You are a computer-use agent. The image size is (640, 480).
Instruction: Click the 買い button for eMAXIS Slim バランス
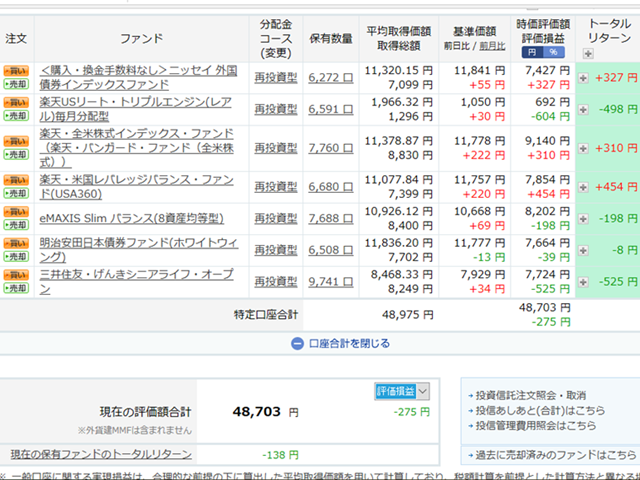(x=16, y=212)
